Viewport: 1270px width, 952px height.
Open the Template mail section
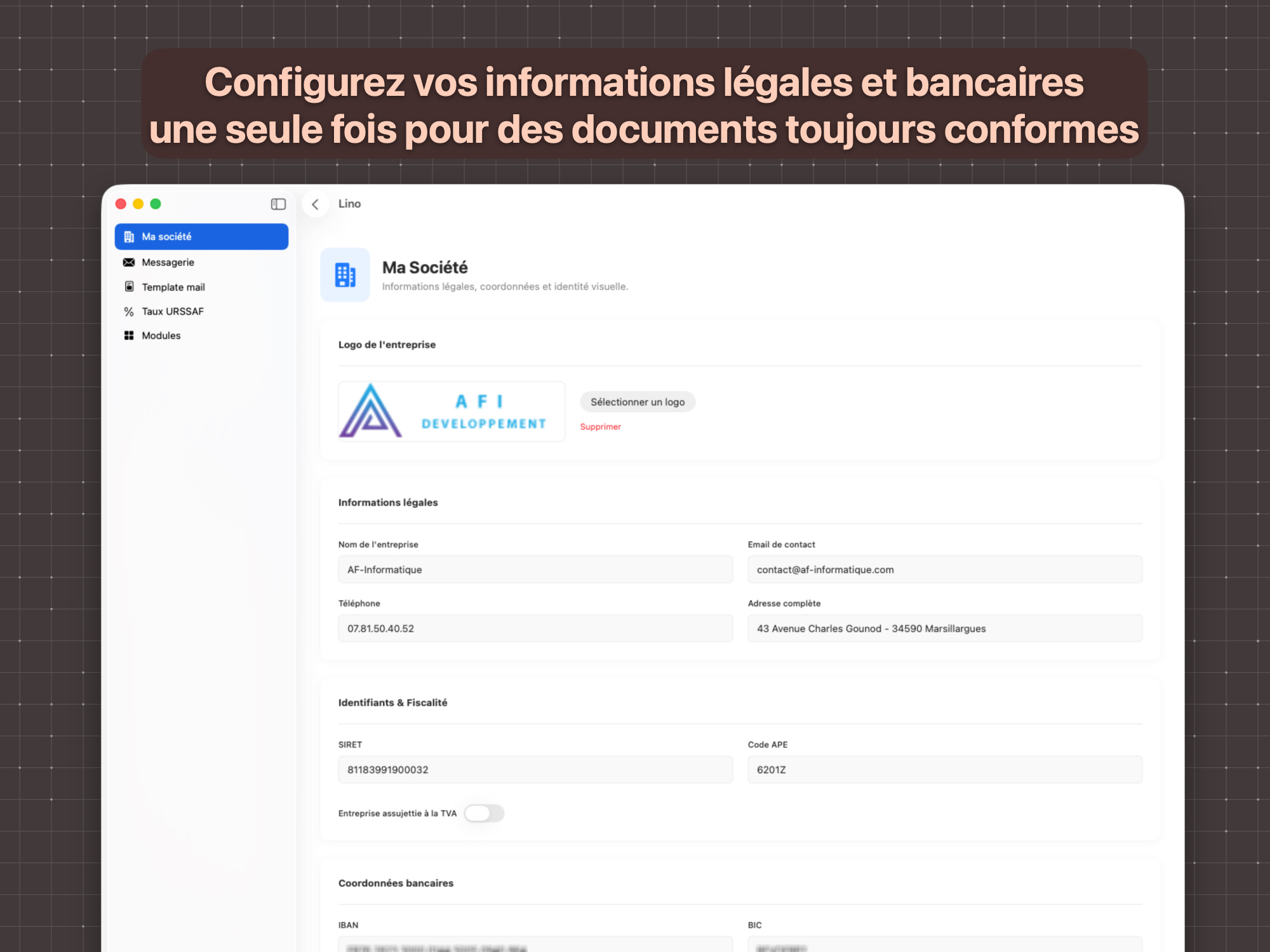201,287
